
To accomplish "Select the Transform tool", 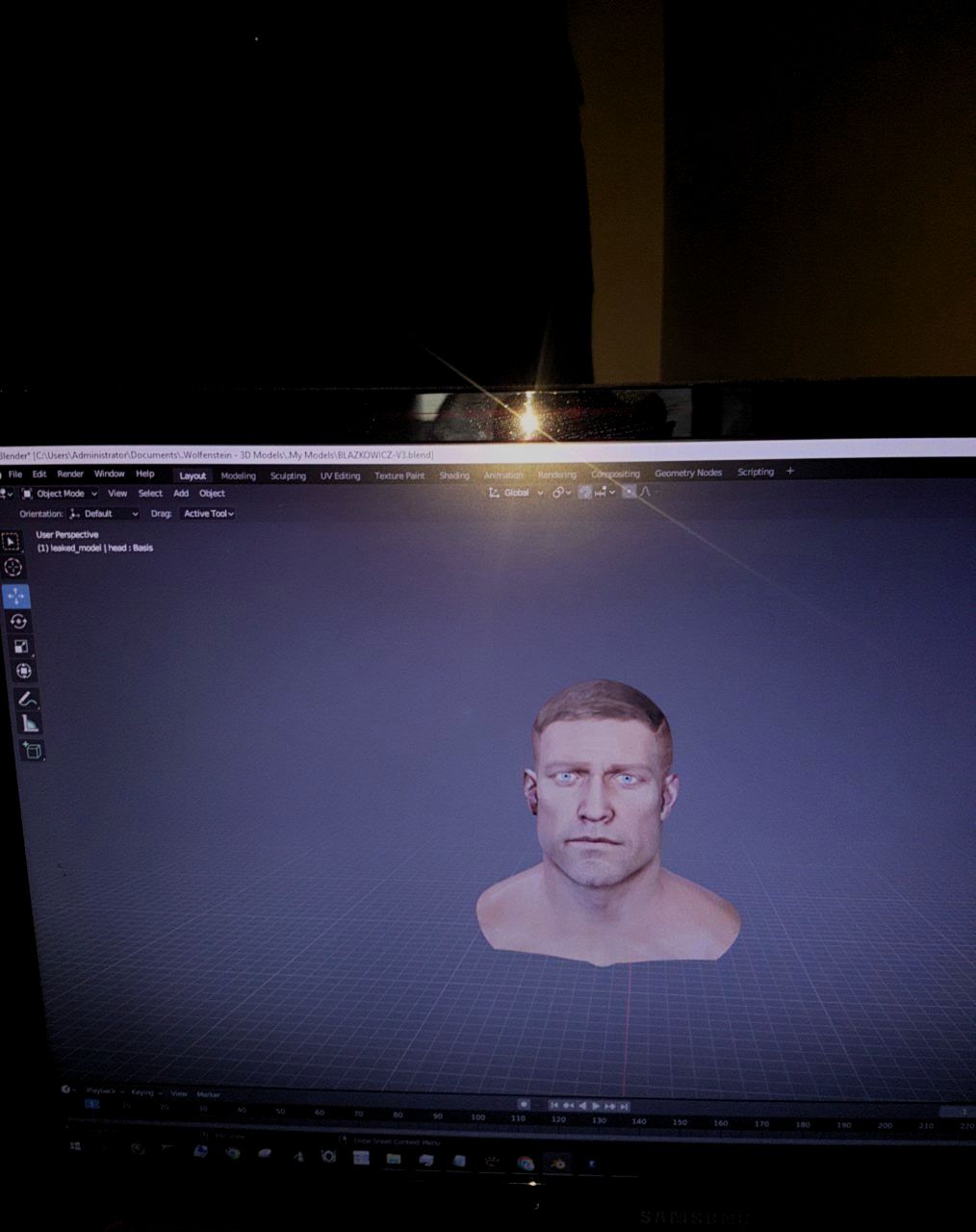I will 23,671.
